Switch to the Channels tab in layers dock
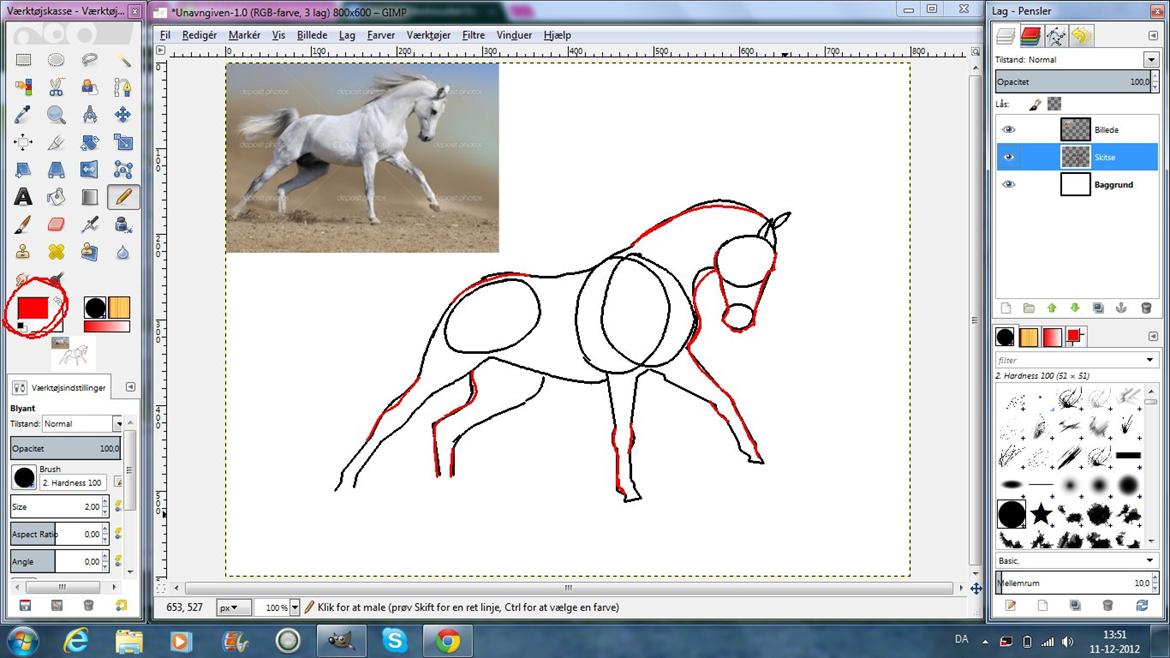This screenshot has height=658, width=1170. [1031, 37]
